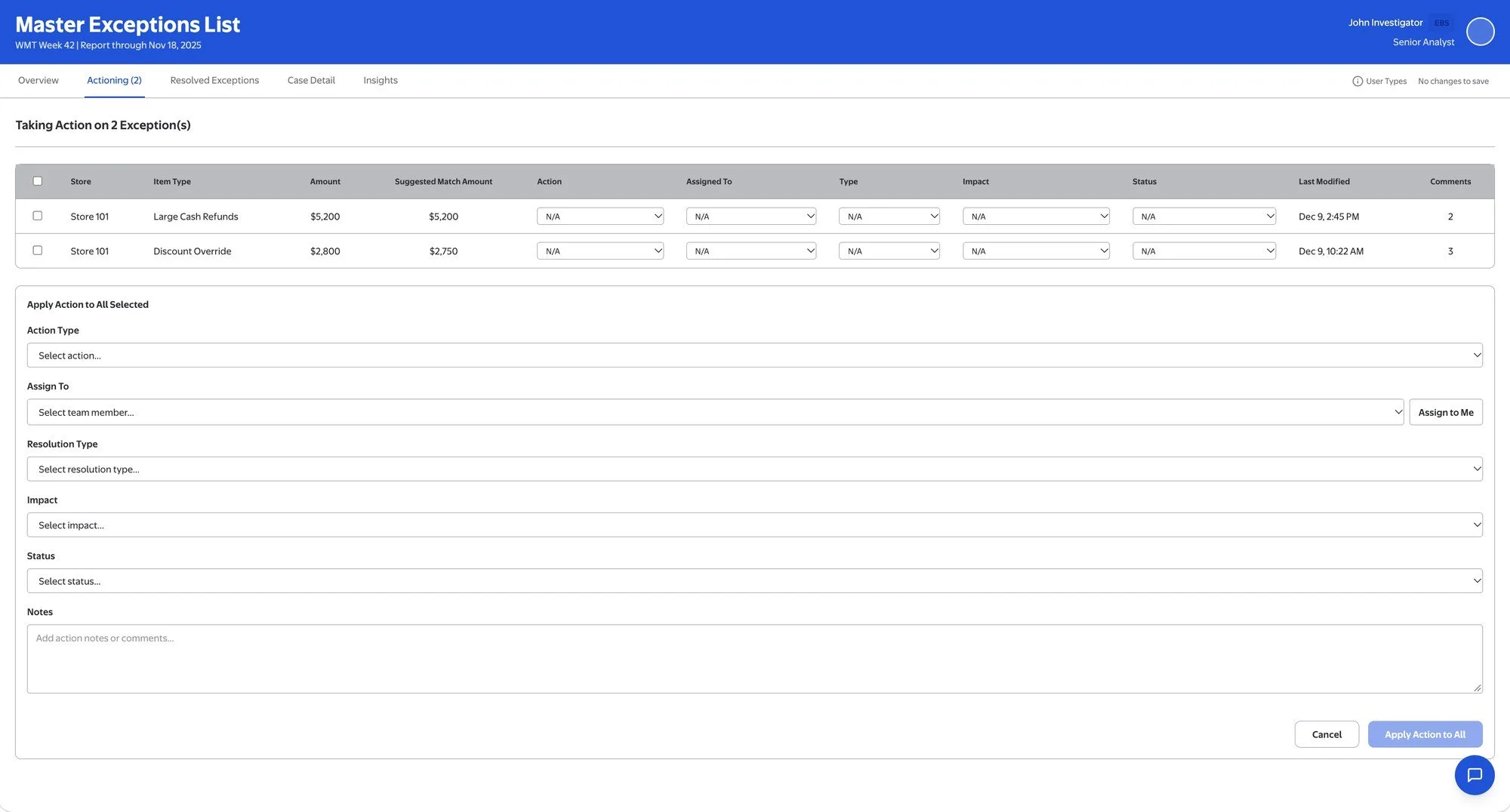Open Impact dropdown for Large Cash Refunds
The image size is (1510, 812).
1036,217
